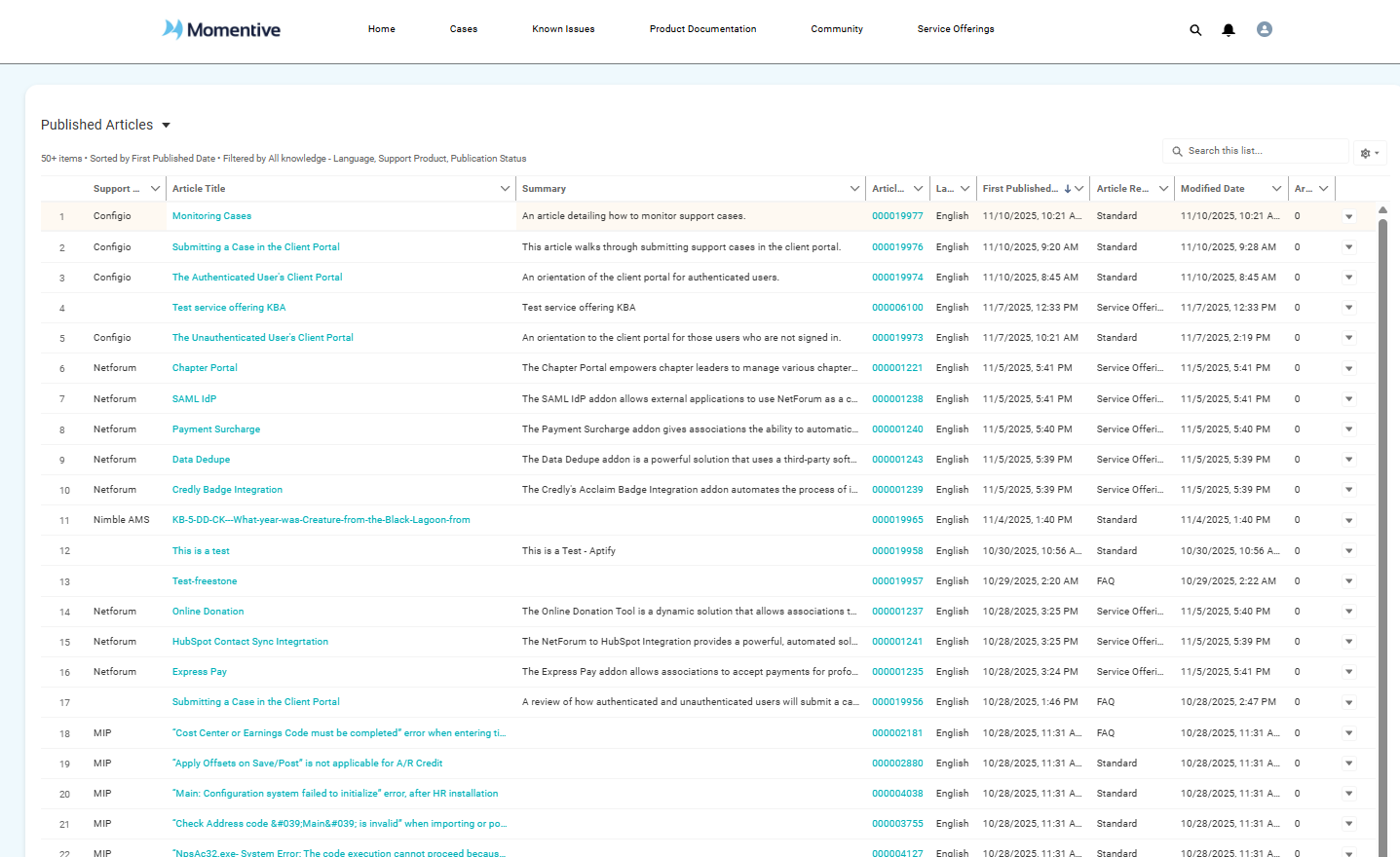Open The Unauthenticated User's Client Portal article
Screen dimensions: 1400x857
click(x=263, y=338)
